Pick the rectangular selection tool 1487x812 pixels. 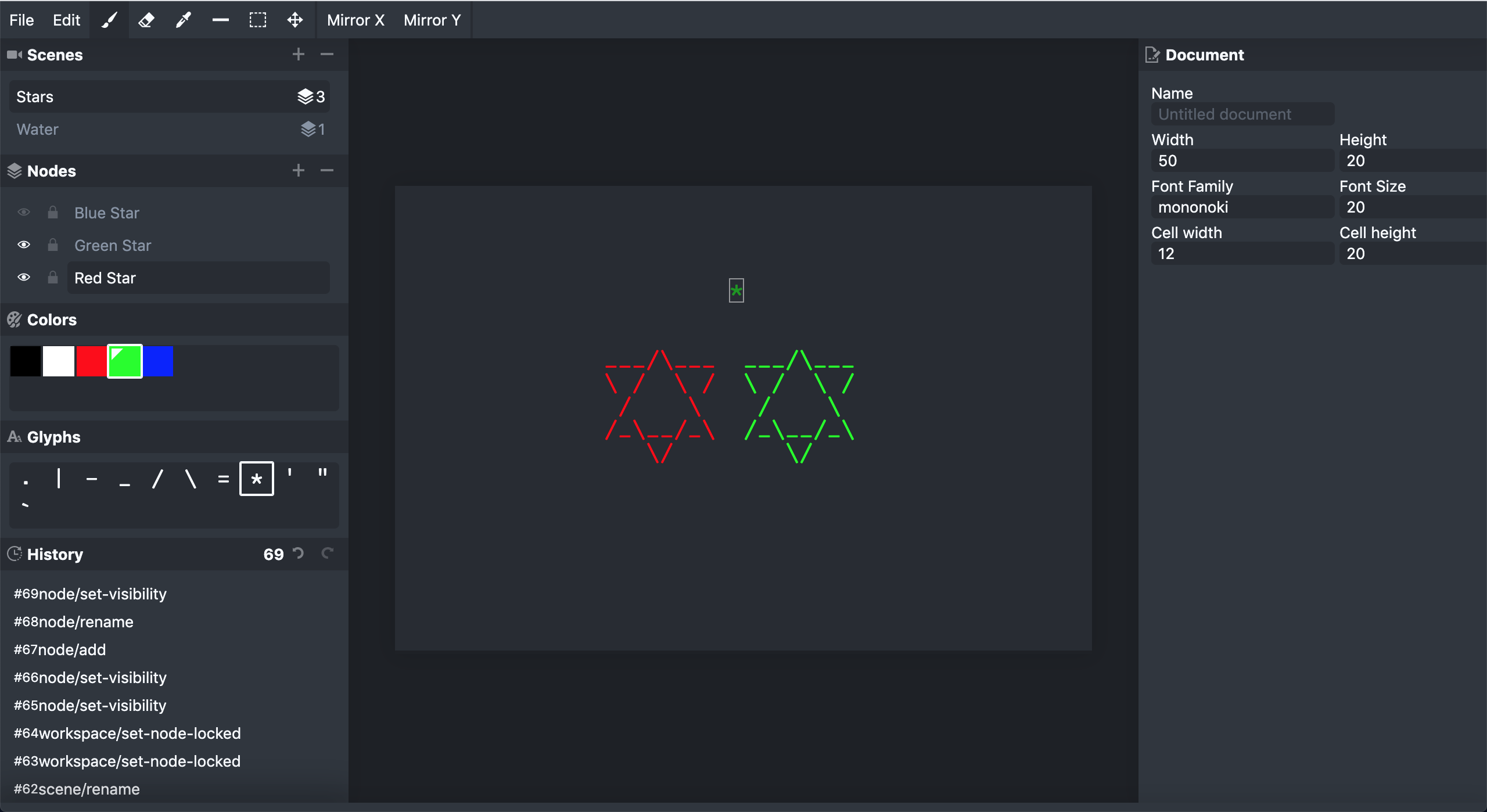[x=258, y=20]
